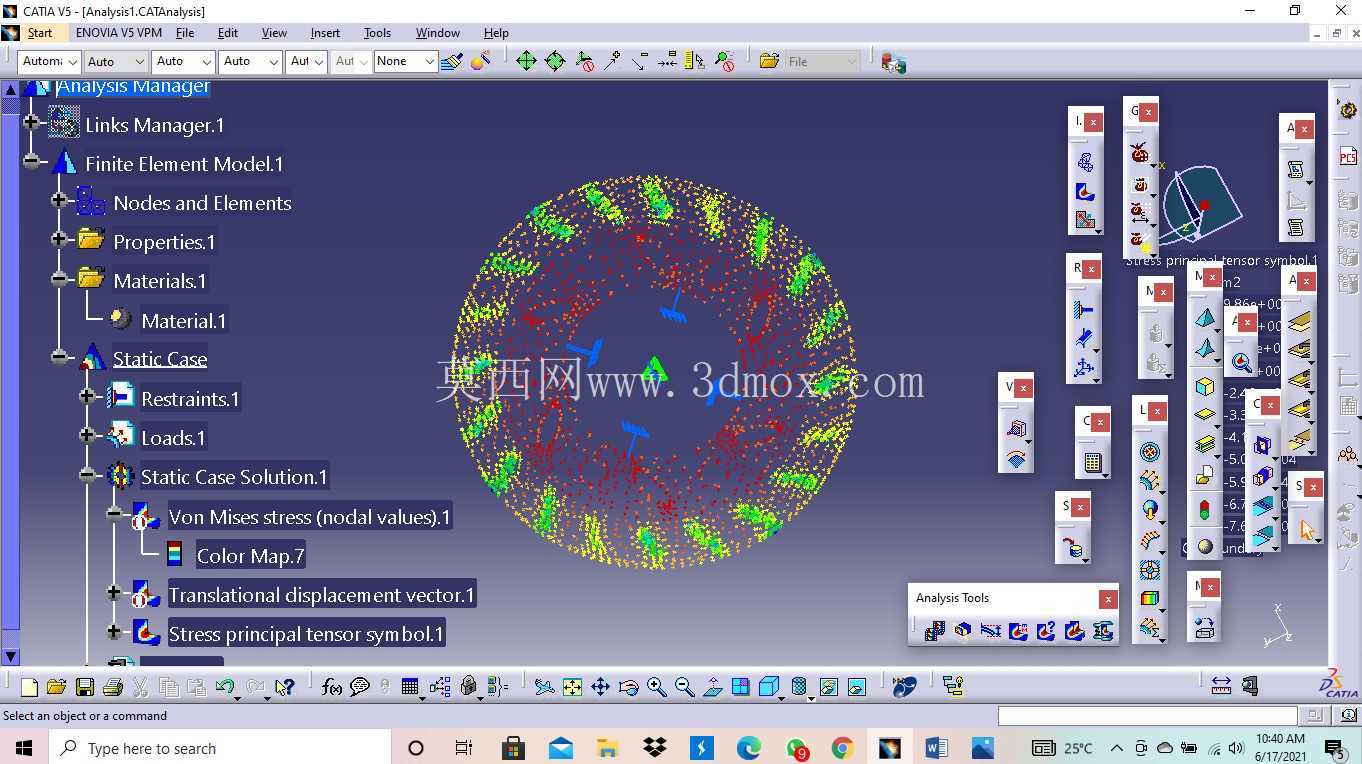Open Microsoft Word from the taskbar
The height and width of the screenshot is (764, 1362).
coord(936,748)
